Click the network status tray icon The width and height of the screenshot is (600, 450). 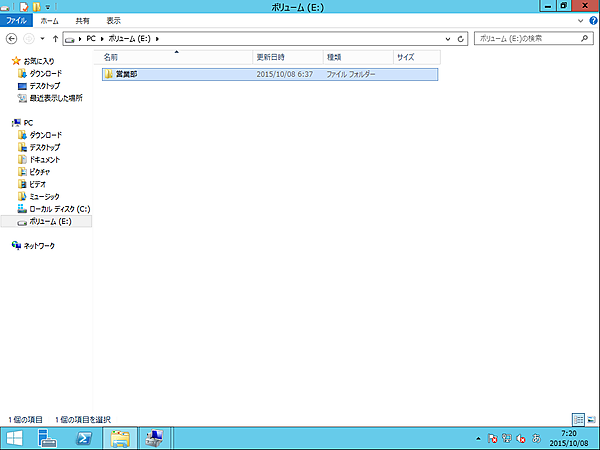tap(507, 438)
